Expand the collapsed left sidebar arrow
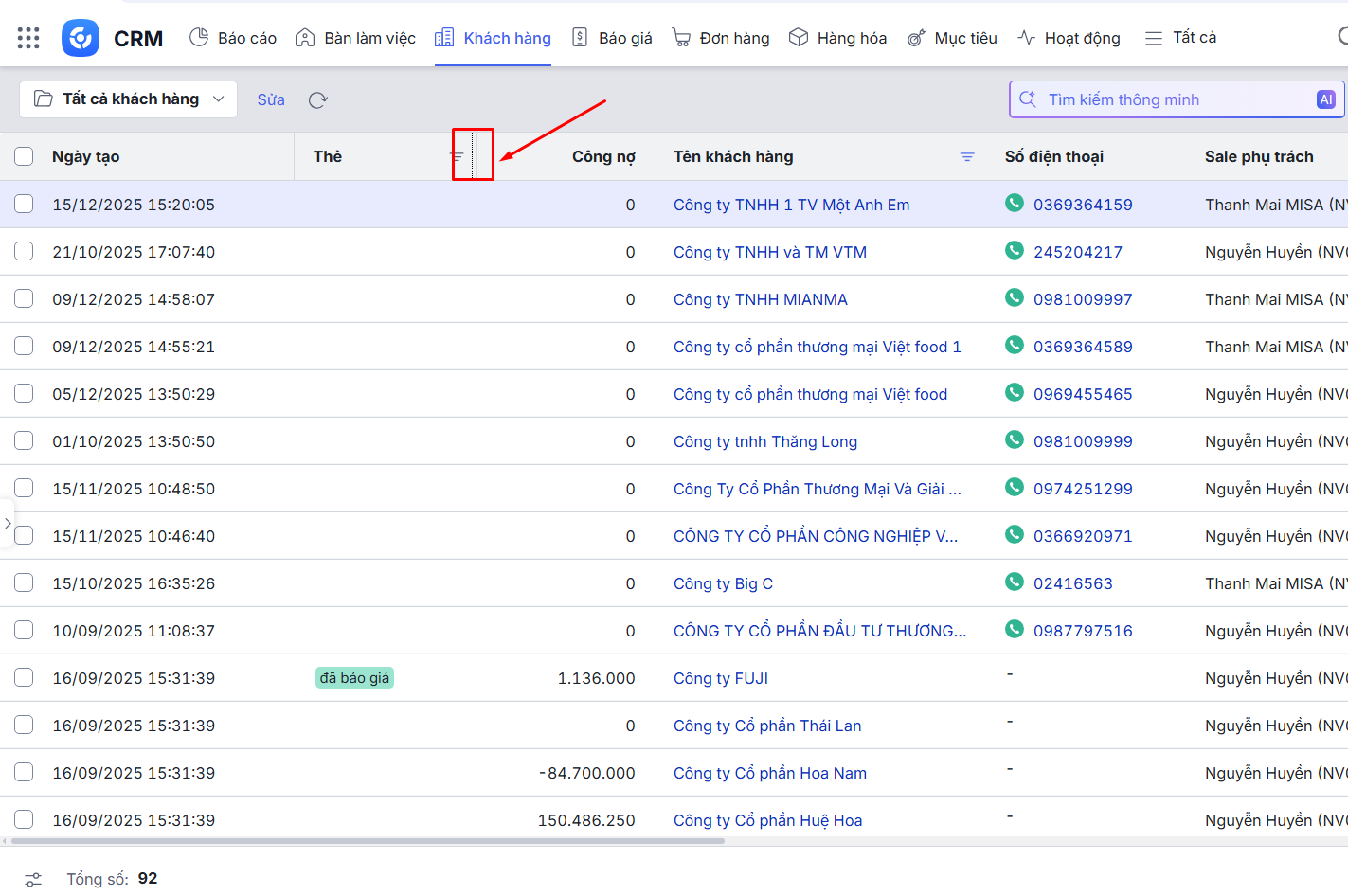The width and height of the screenshot is (1348, 896). pyautogui.click(x=8, y=524)
